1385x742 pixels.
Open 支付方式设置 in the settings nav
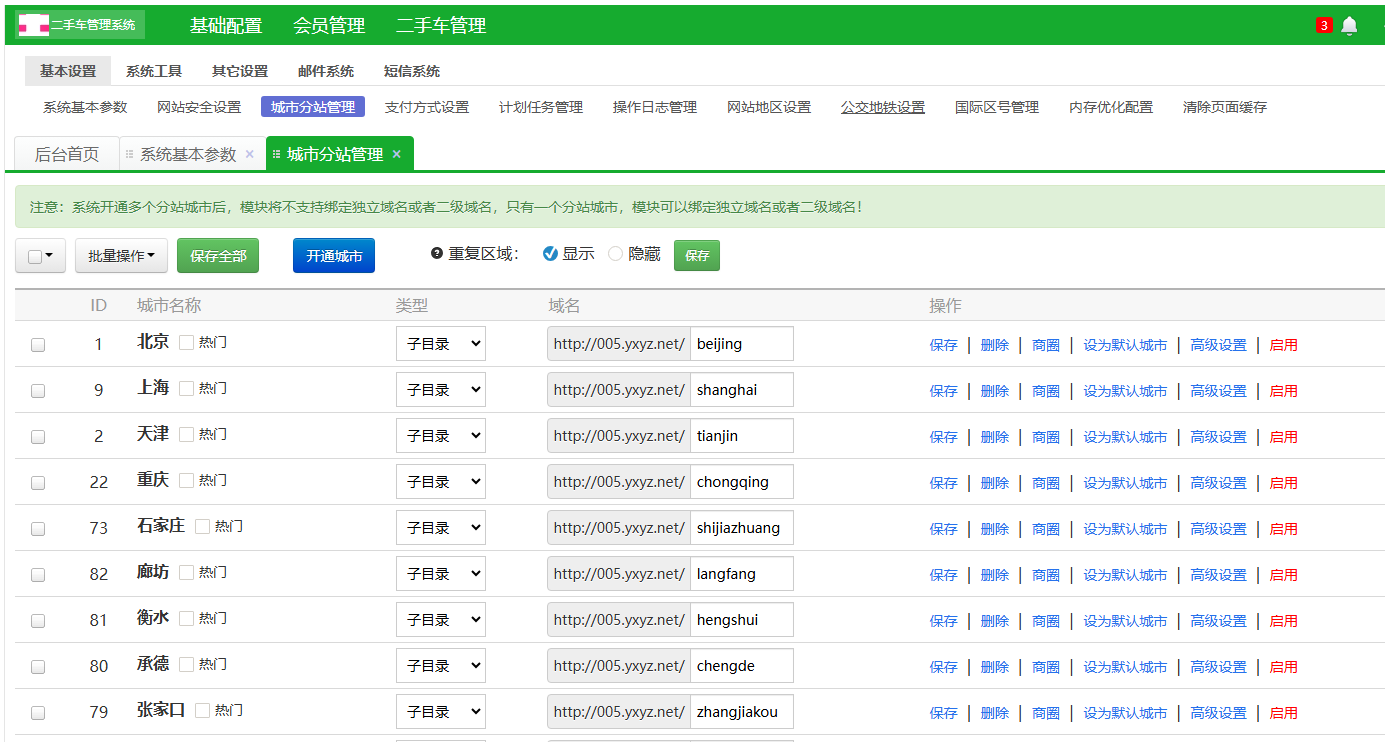pos(427,107)
